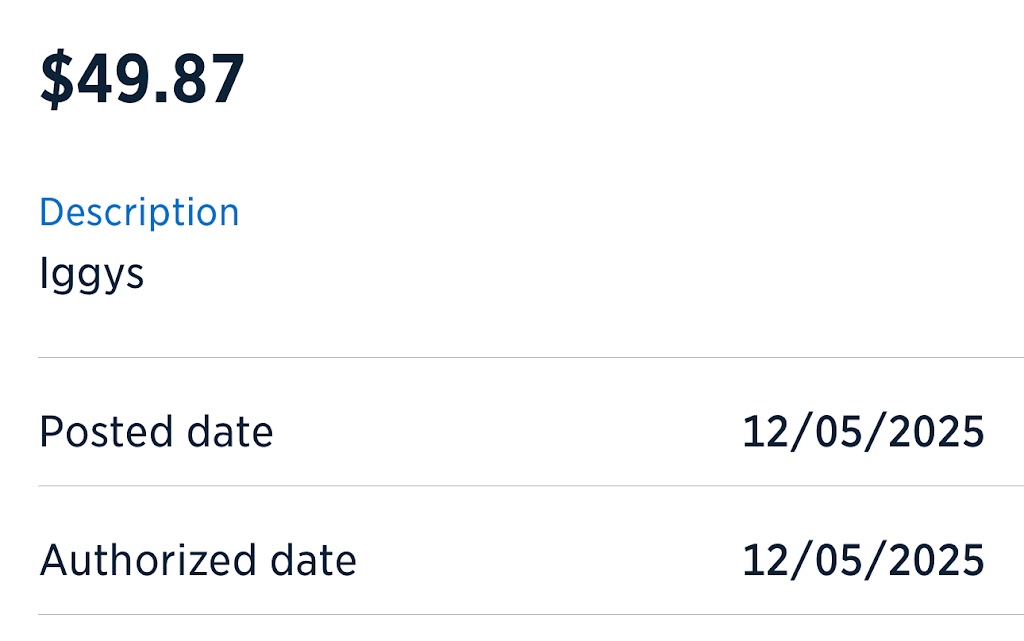The image size is (1024, 641).
Task: Click month 12 in the Posted date value
Action: coord(766,431)
